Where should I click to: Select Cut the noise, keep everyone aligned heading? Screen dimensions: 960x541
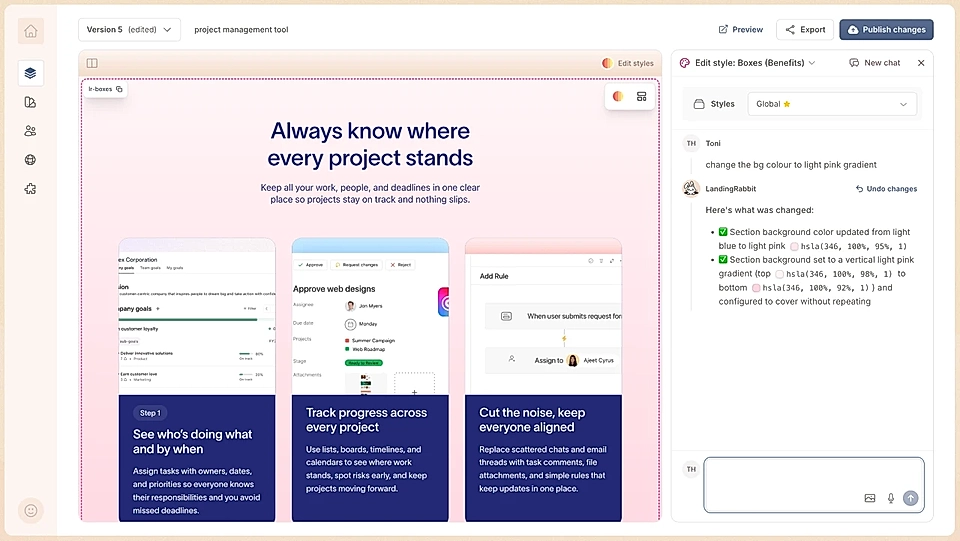click(x=532, y=420)
